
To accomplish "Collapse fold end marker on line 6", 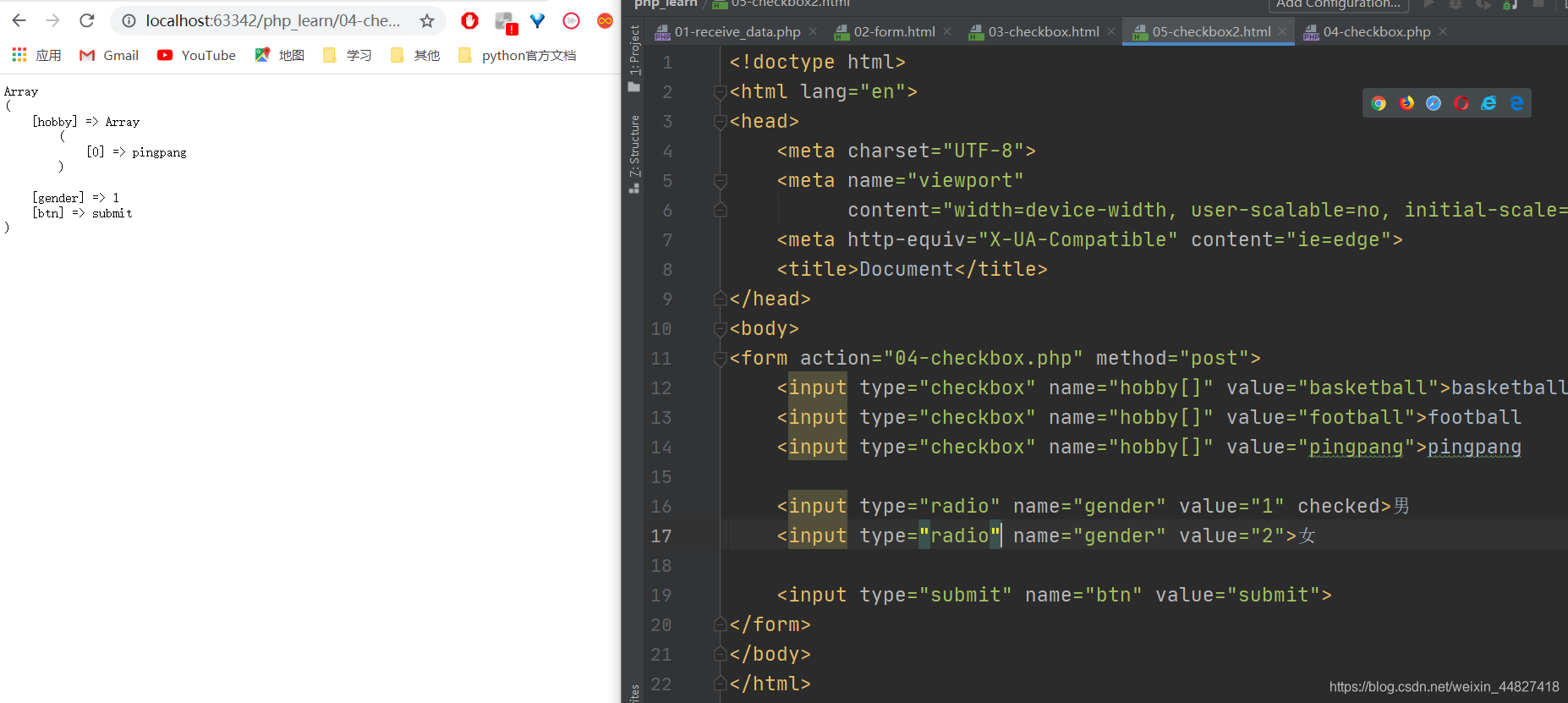I will click(721, 210).
